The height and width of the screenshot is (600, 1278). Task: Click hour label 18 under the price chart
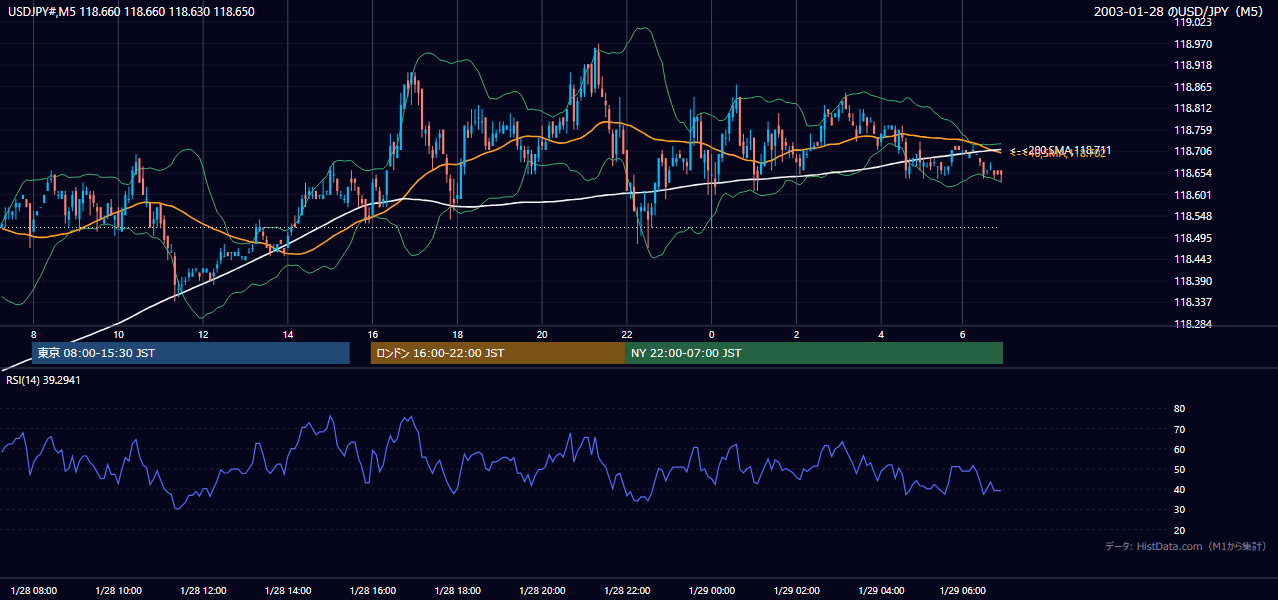pyautogui.click(x=457, y=334)
